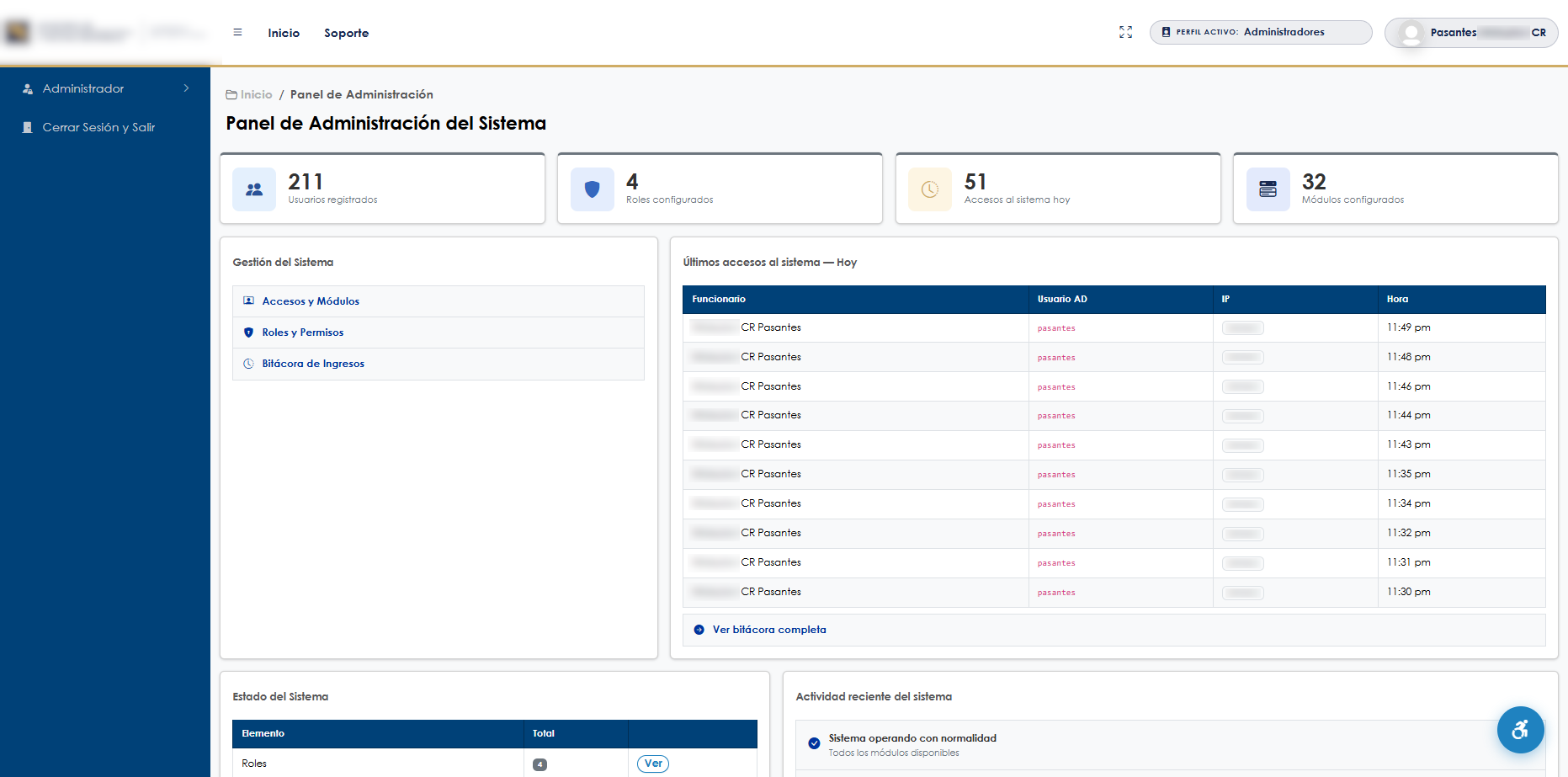Click the registered users people icon
The width and height of the screenshot is (1568, 777).
coord(254,189)
